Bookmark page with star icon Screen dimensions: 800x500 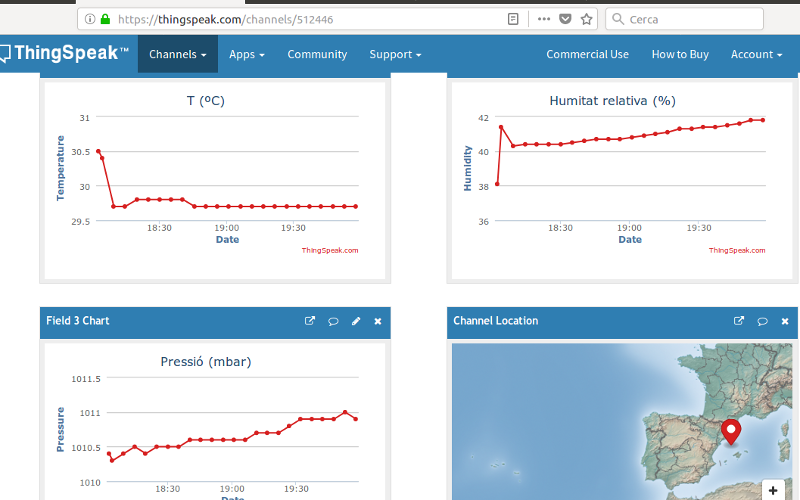click(x=587, y=19)
